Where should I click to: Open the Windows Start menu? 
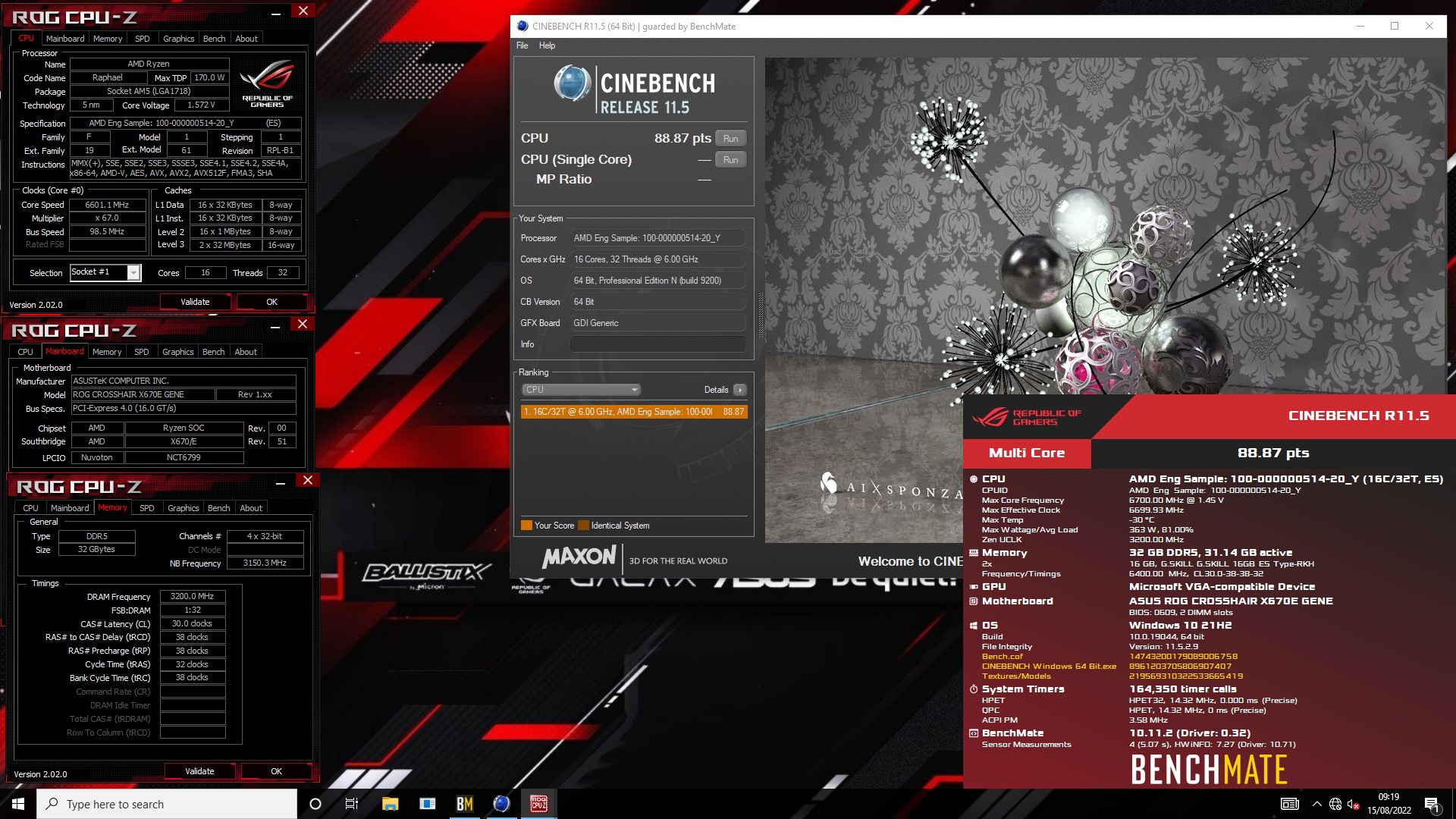[18, 804]
